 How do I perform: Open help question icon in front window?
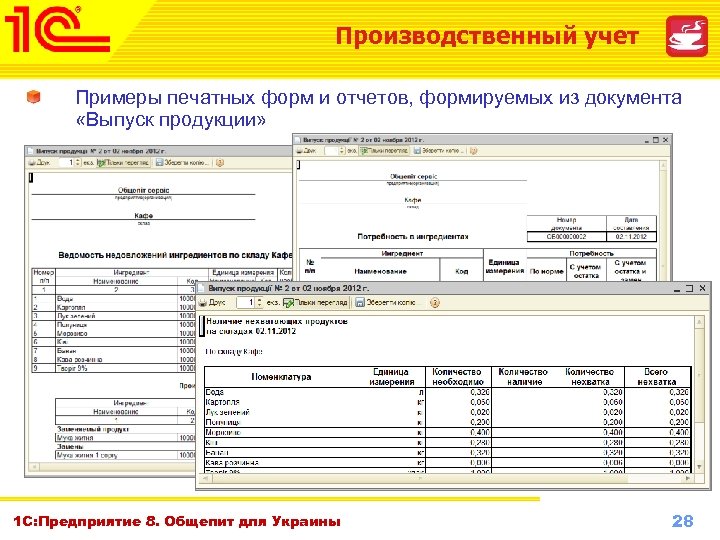coord(434,303)
